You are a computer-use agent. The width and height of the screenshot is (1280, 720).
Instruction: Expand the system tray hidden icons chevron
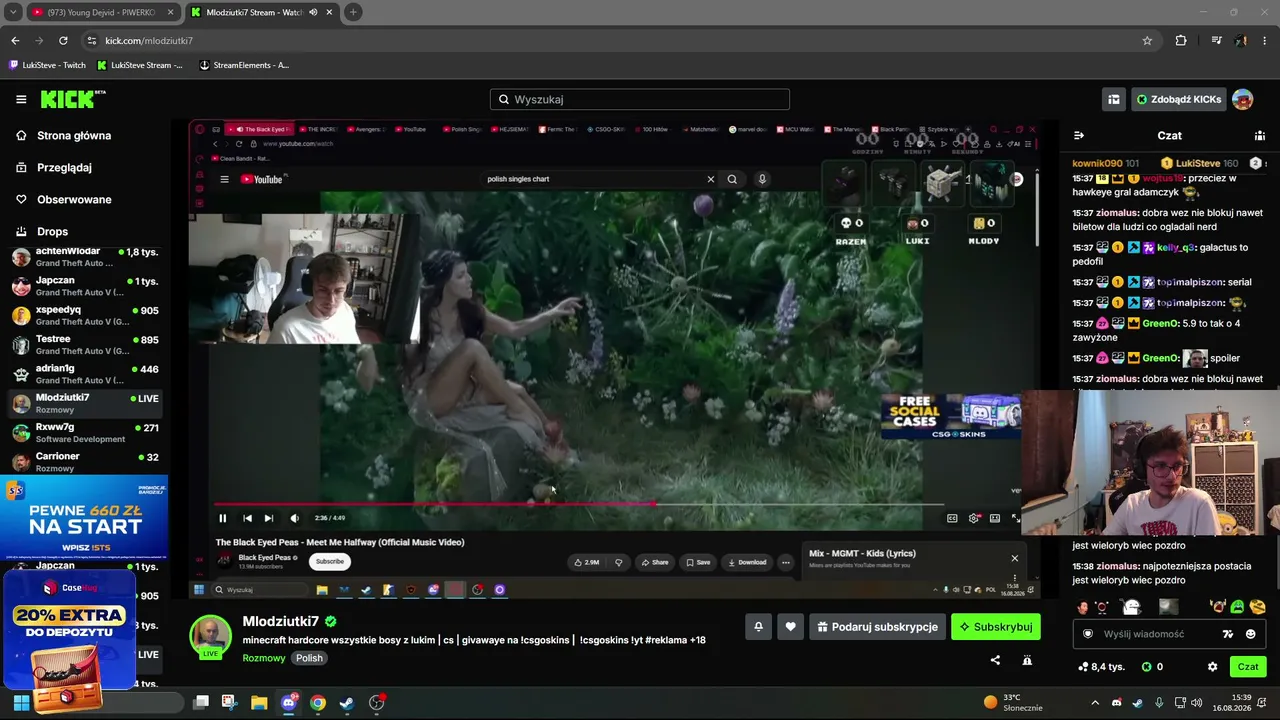point(1095,702)
